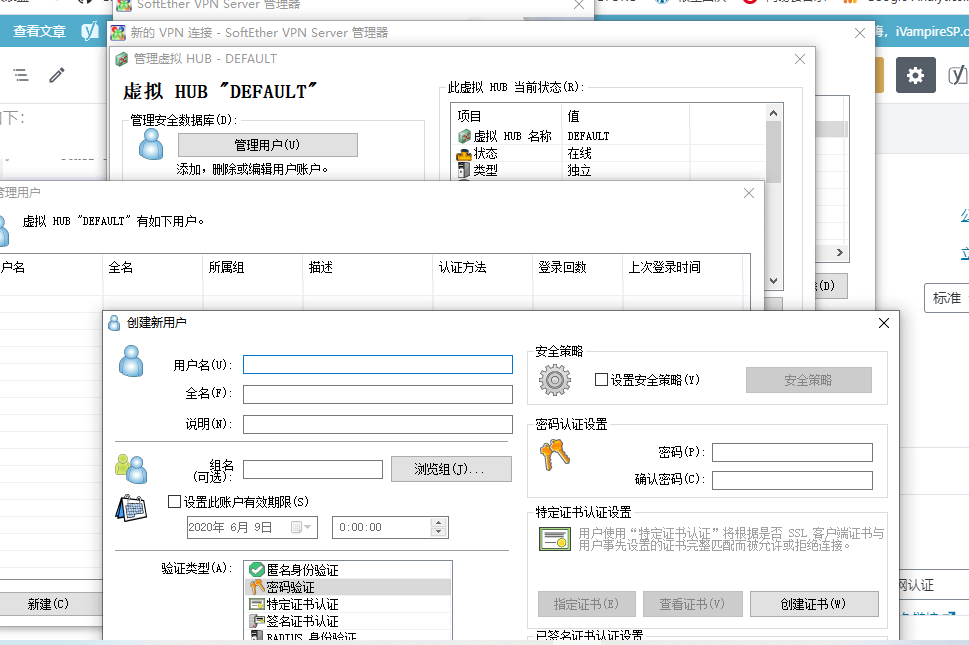Image resolution: width=969 pixels, height=645 pixels.
Task: Click the virtual HUB name row icon in the status list
Action: pyautogui.click(x=464, y=136)
